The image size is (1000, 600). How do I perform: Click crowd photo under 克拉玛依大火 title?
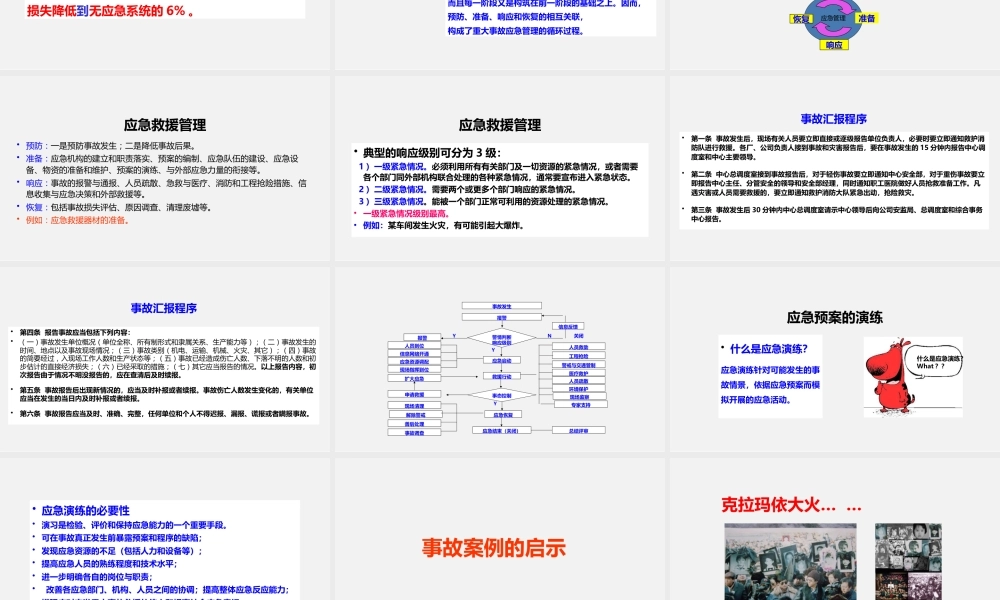pos(790,562)
